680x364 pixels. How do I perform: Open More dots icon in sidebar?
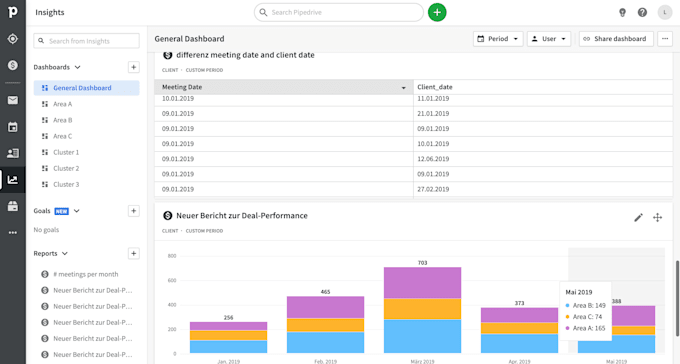[13, 233]
